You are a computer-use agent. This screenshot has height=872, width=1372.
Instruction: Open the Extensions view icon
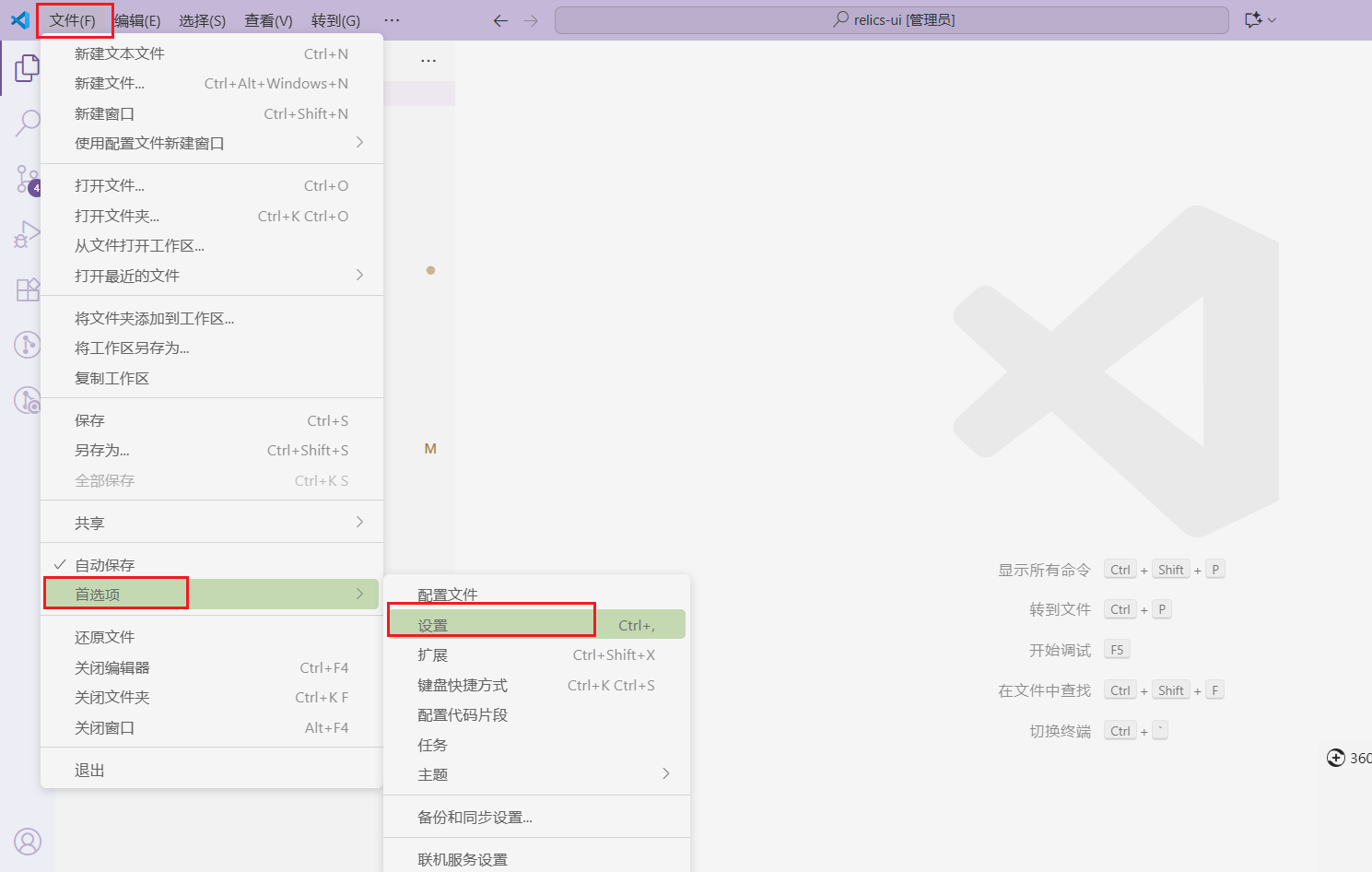(x=28, y=289)
